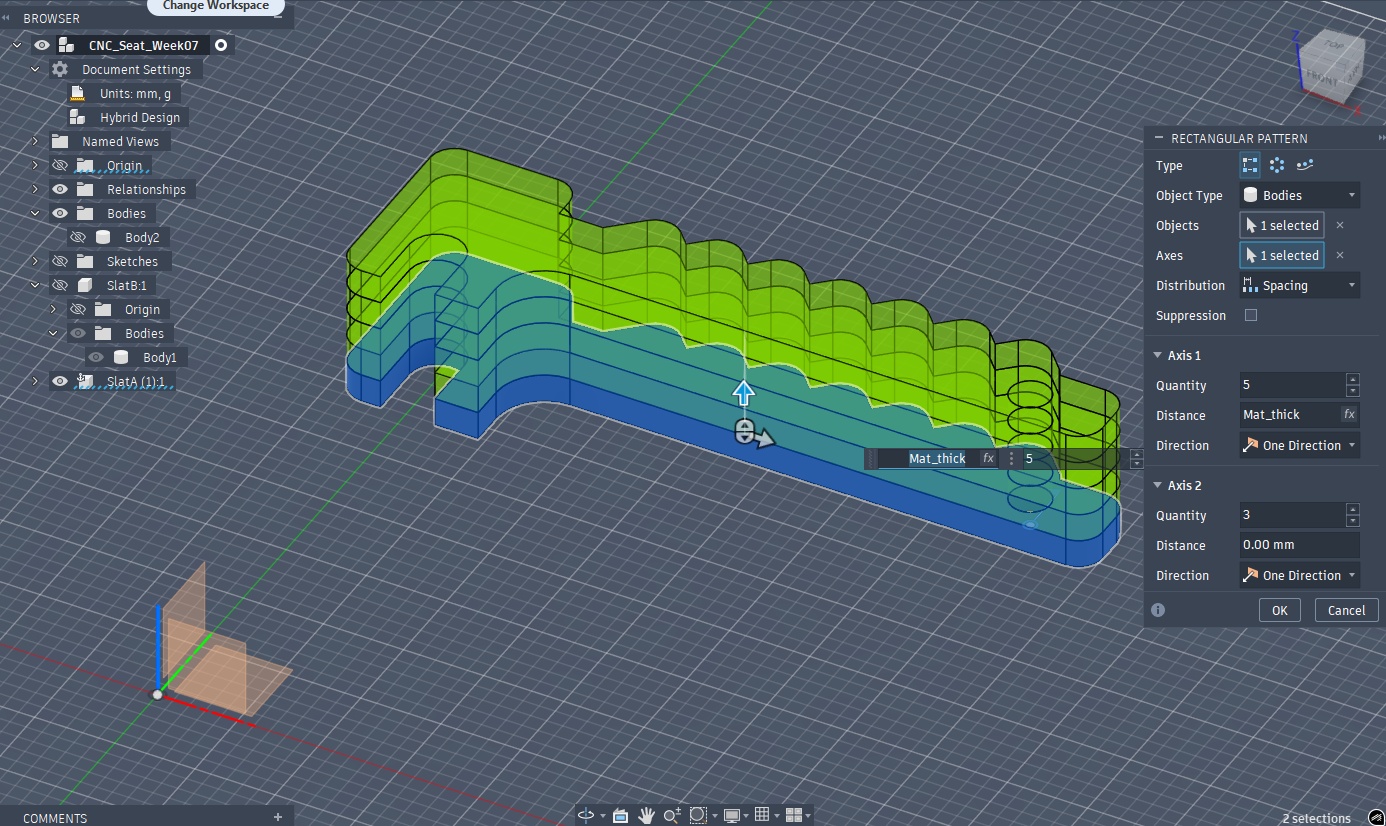The width and height of the screenshot is (1386, 826).
Task: Collapse the Axis 2 section
Action: tap(1158, 485)
